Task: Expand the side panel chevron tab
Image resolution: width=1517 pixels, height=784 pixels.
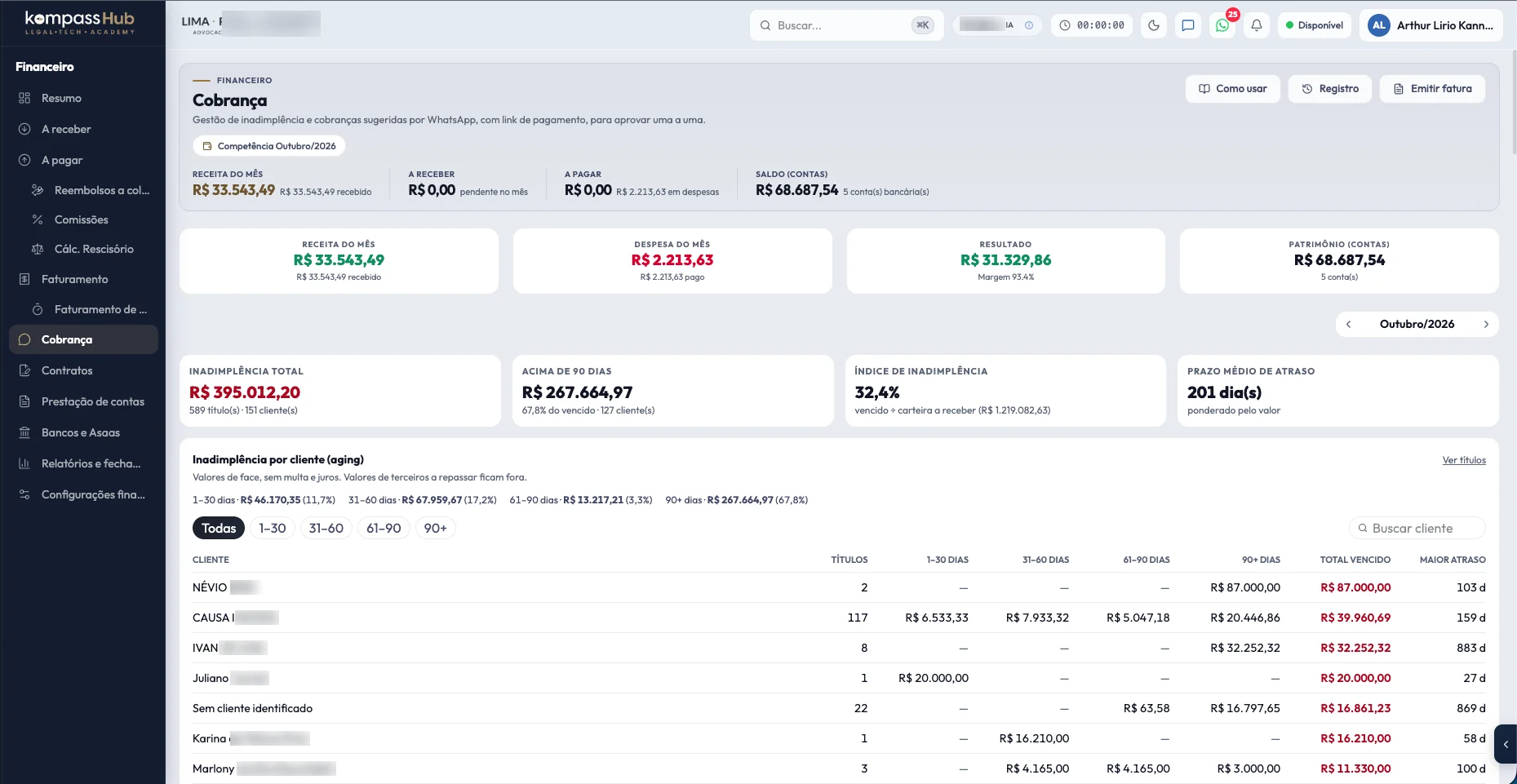Action: (1506, 744)
